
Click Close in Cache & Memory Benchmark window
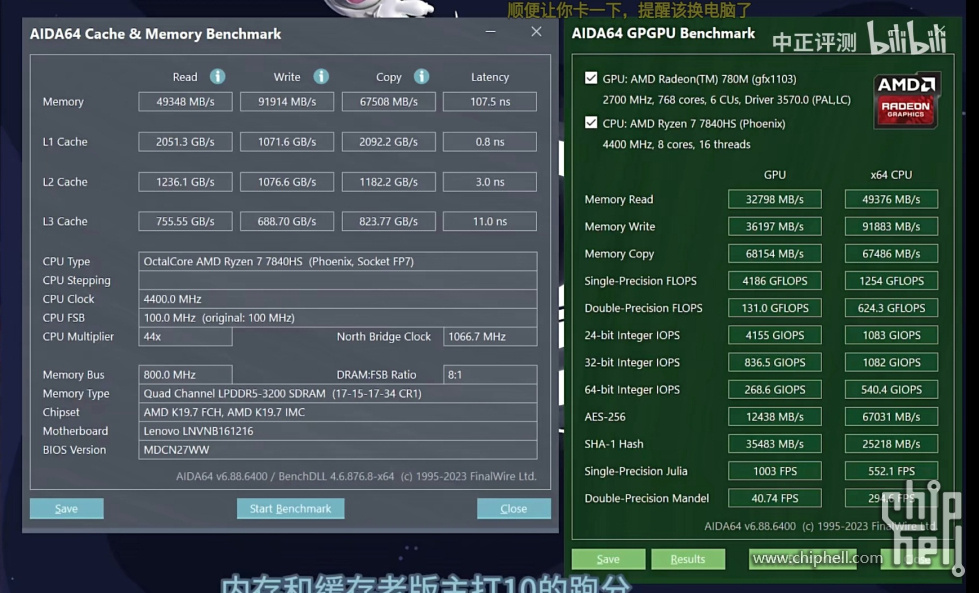pyautogui.click(x=513, y=508)
